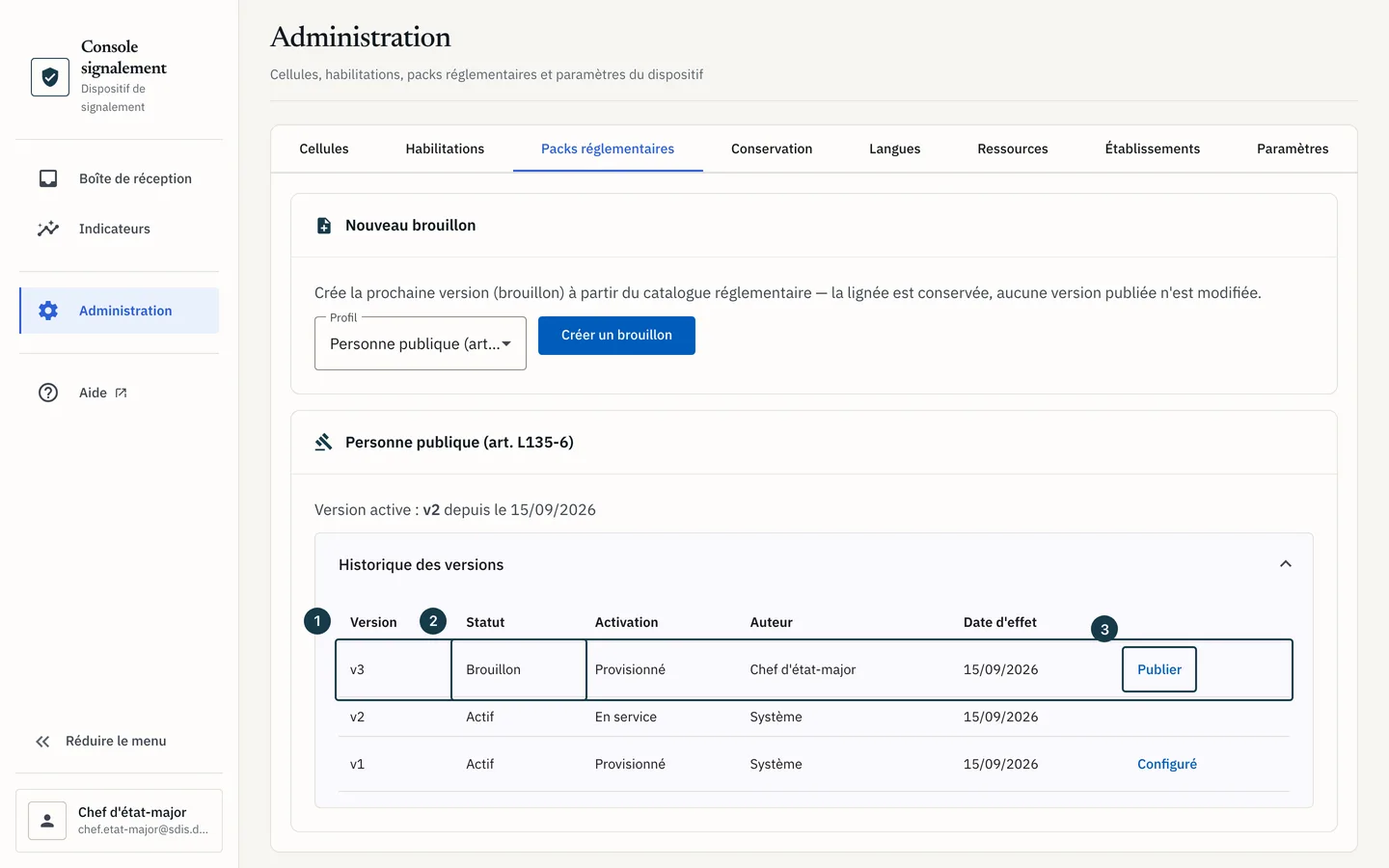Click the v1 version cell
The width and height of the screenshot is (1389, 868).
[357, 764]
